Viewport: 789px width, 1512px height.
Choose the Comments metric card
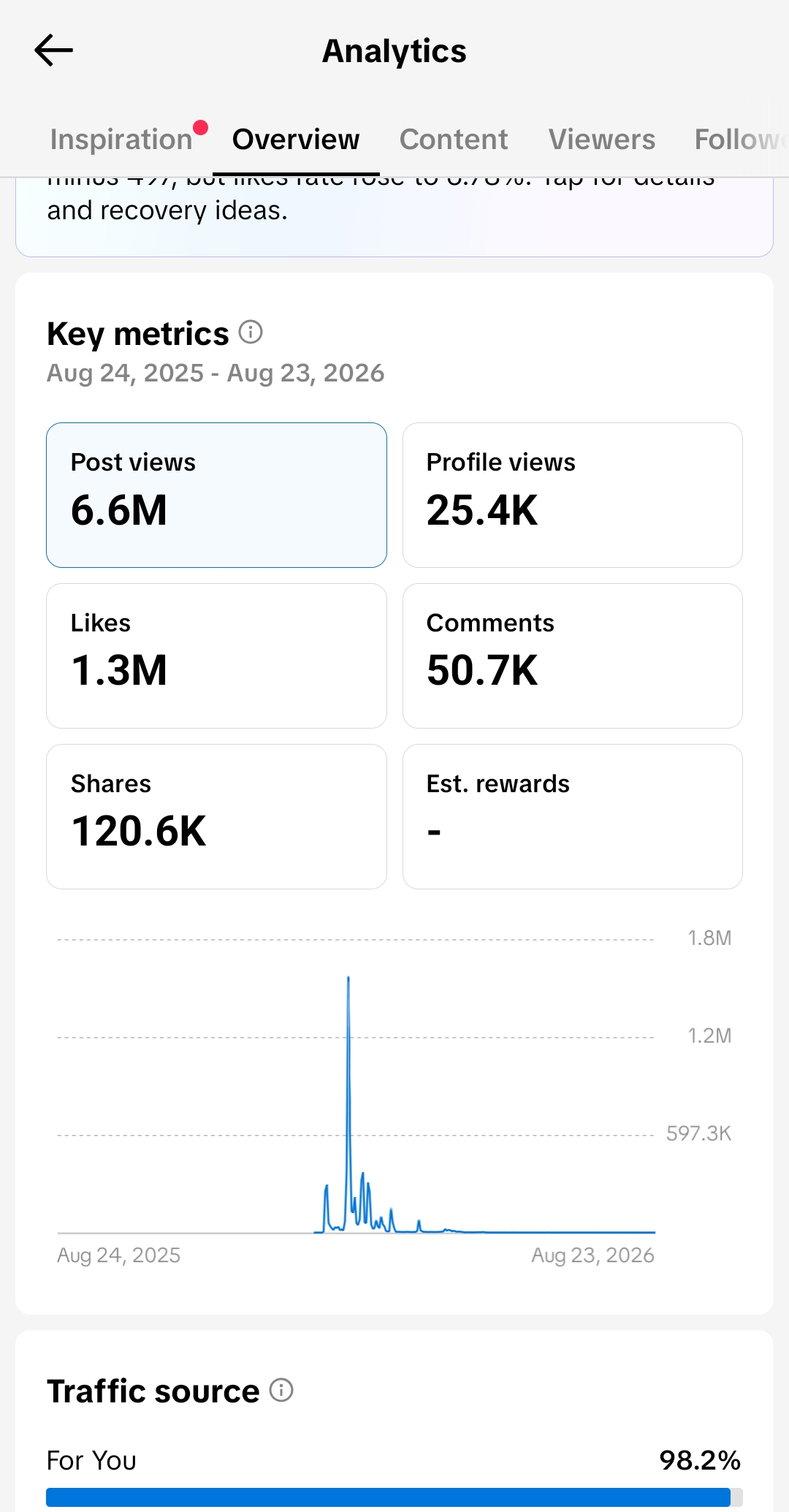(x=573, y=656)
